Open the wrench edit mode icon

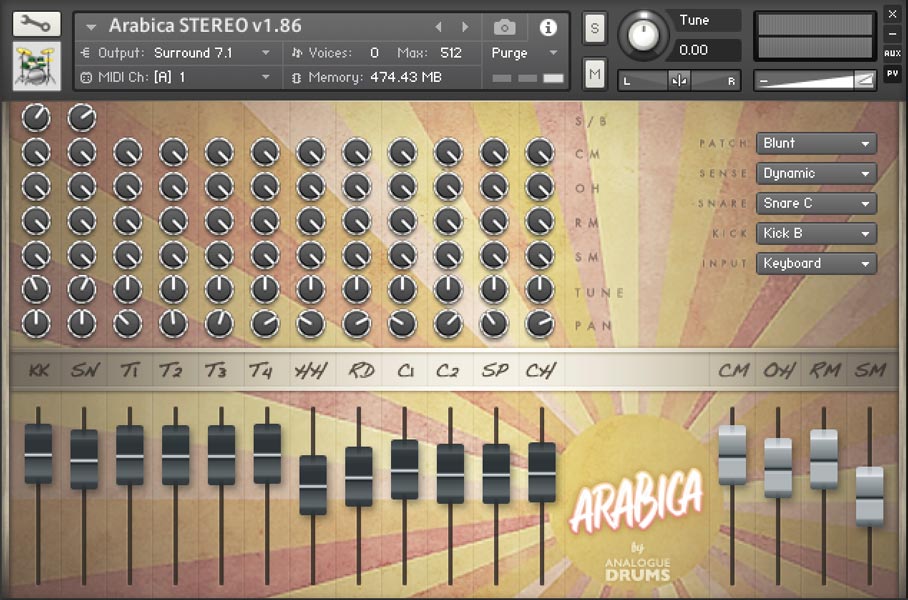click(36, 23)
